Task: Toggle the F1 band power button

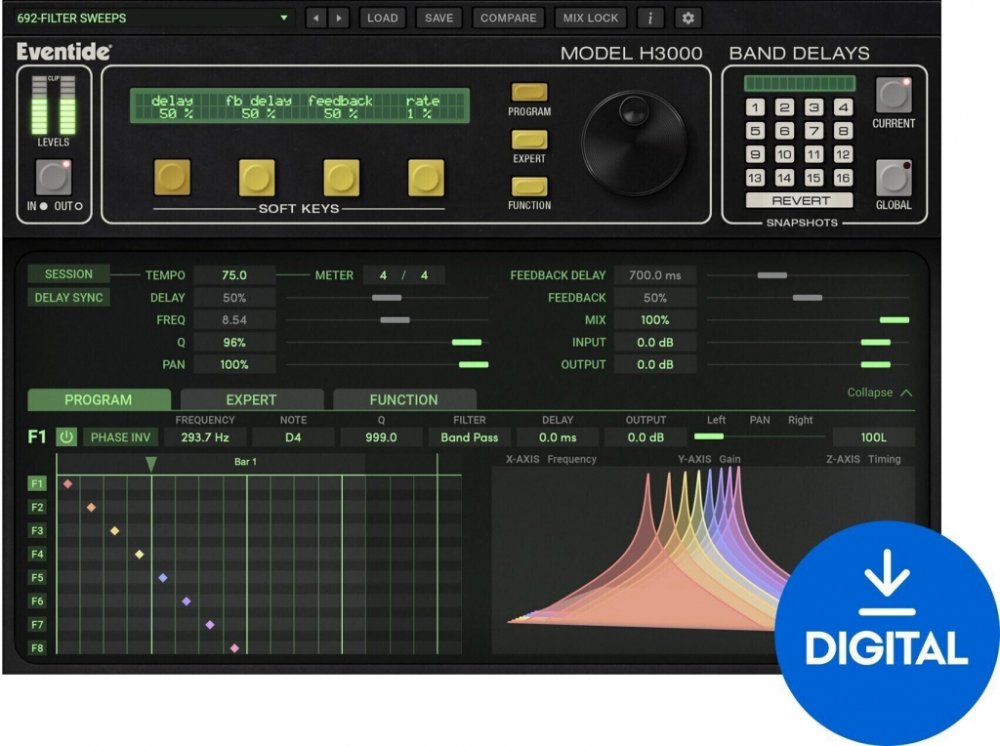Action: pos(66,437)
